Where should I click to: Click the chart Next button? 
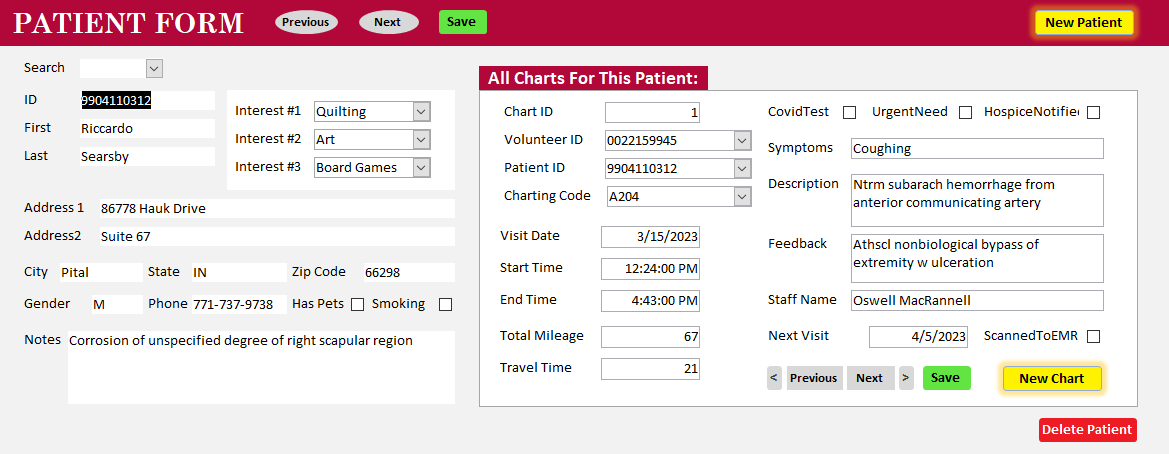869,378
